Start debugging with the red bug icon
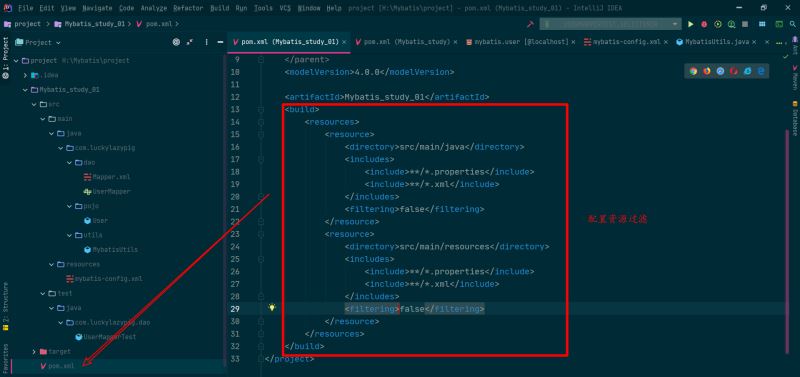 point(704,24)
